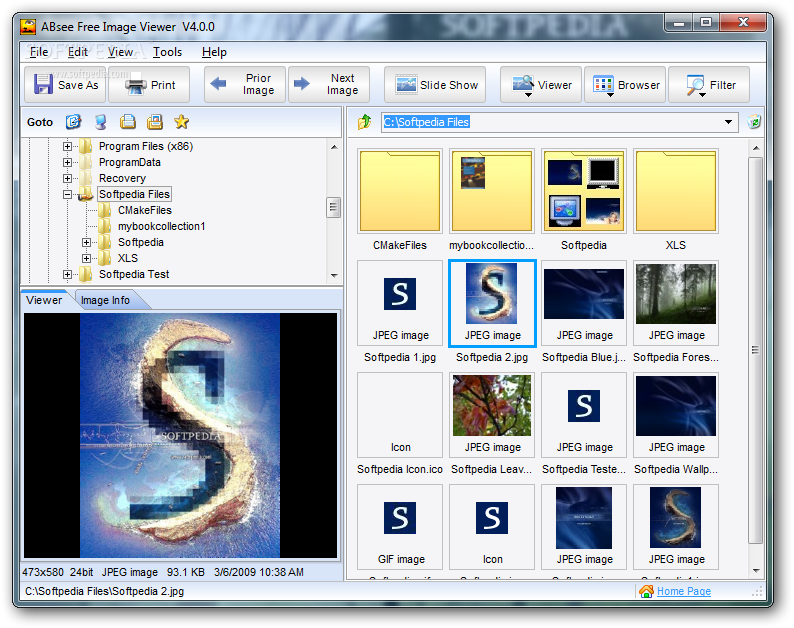Expand the folder path combo box

(x=729, y=122)
